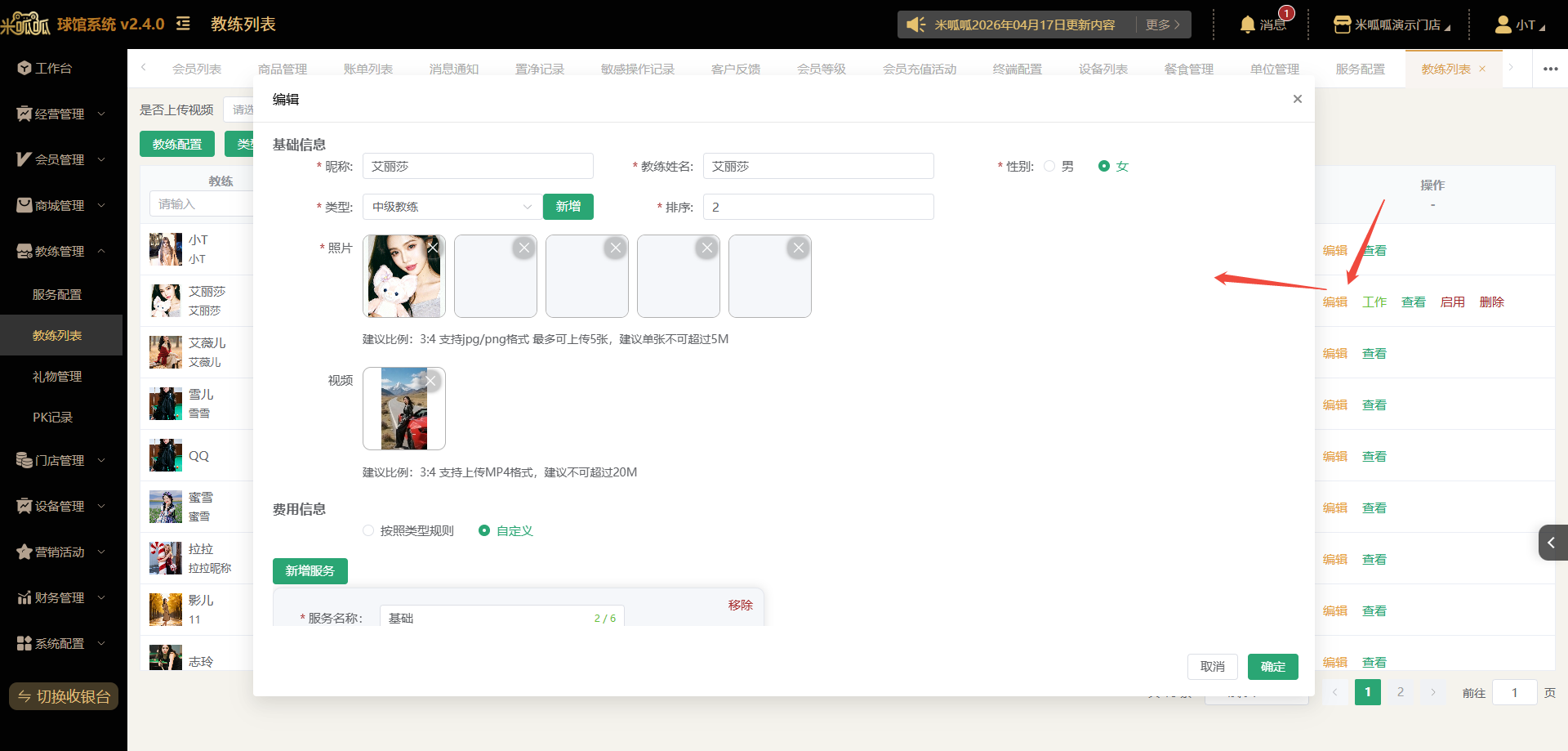Remove the first uploaded photo
Image resolution: width=1568 pixels, height=751 pixels.
[434, 247]
